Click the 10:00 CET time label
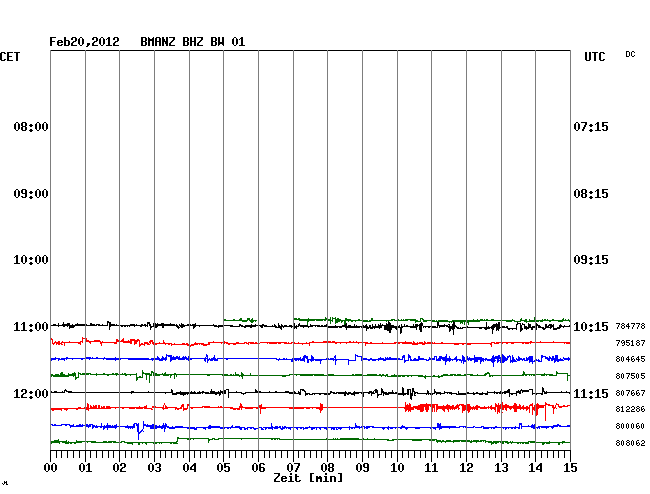The image size is (650, 494). point(31,260)
